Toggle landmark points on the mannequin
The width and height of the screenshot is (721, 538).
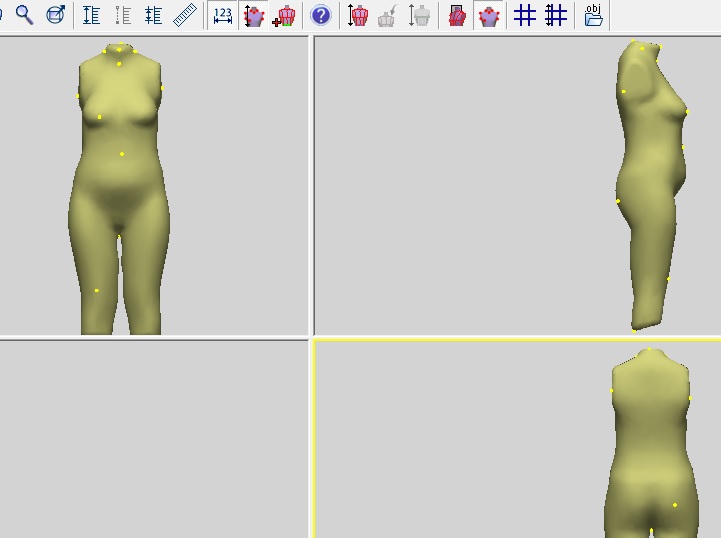[x=254, y=15]
